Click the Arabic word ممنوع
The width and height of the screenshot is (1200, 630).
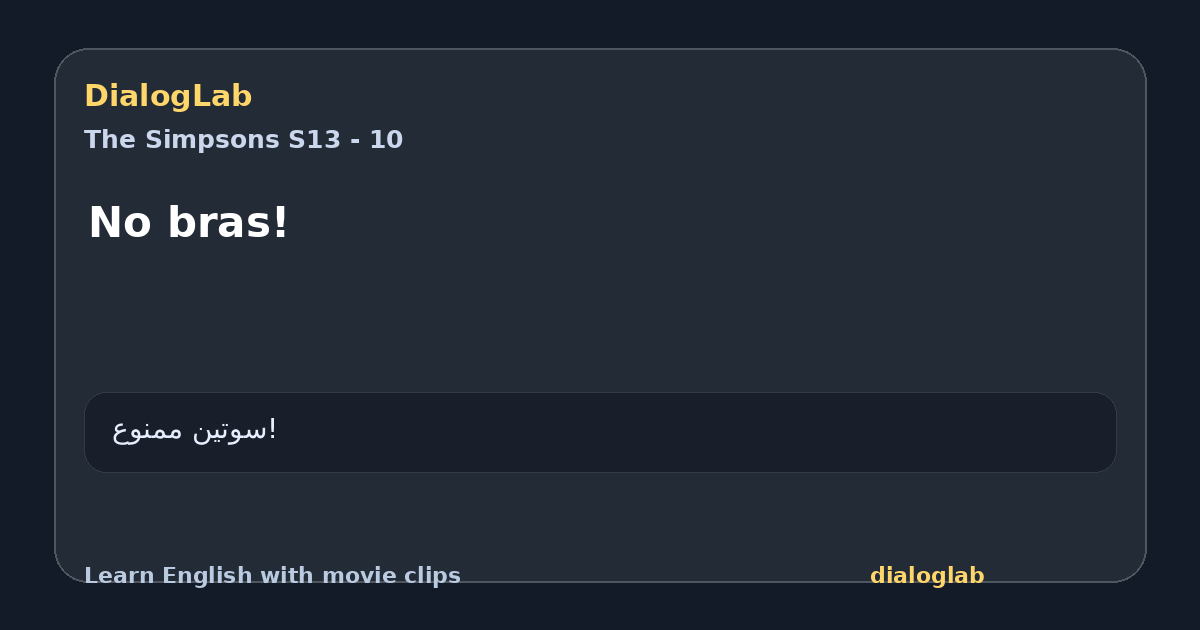[x=148, y=430]
